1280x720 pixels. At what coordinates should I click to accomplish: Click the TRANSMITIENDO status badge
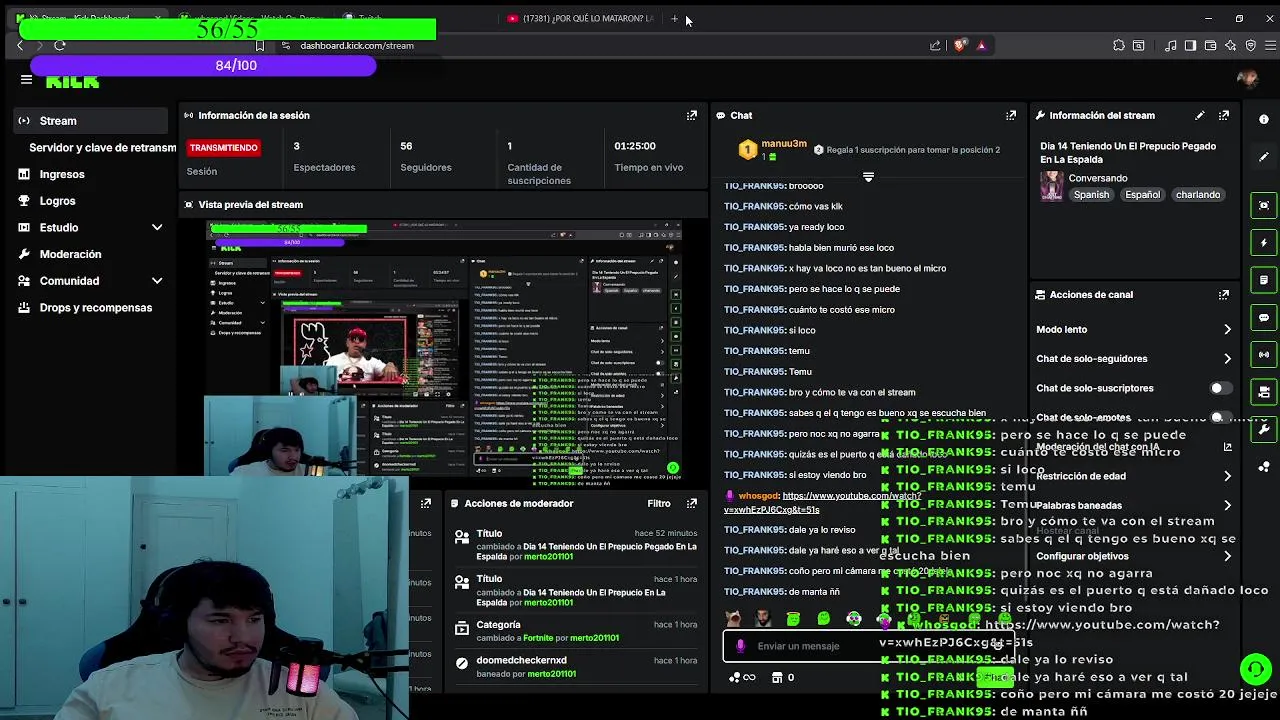[223, 148]
